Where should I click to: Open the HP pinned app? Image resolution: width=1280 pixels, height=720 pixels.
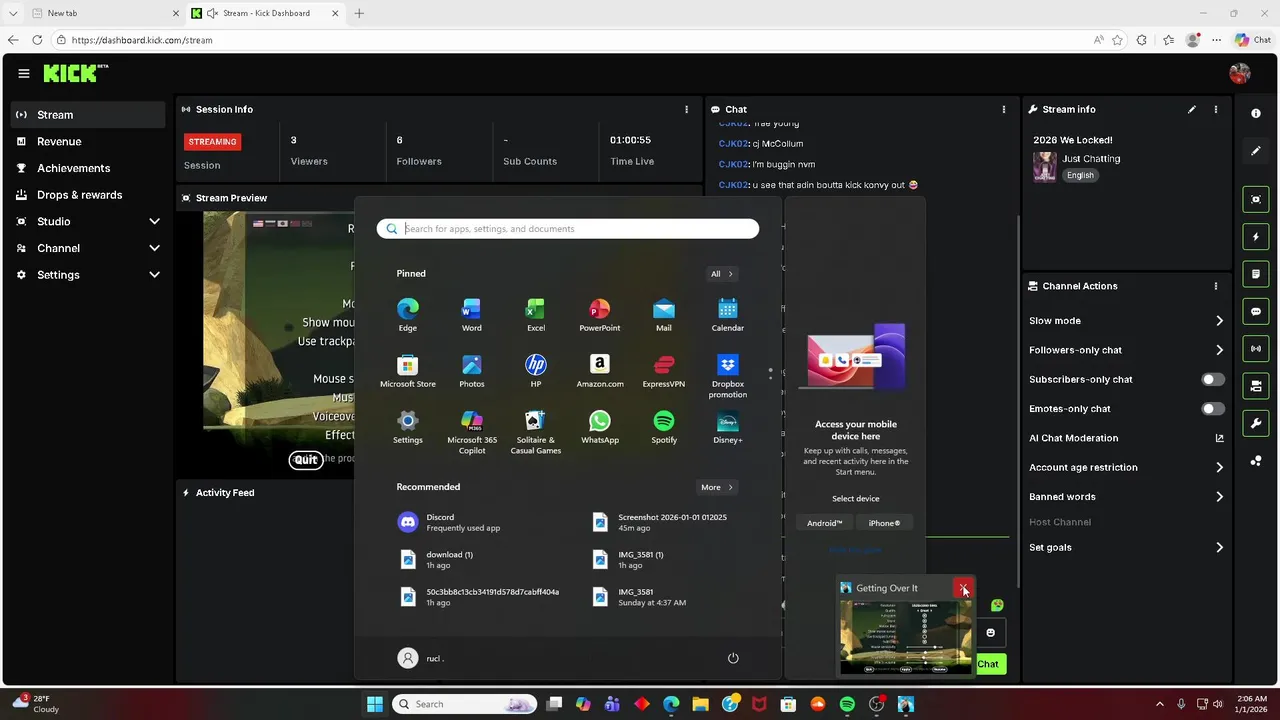click(536, 370)
